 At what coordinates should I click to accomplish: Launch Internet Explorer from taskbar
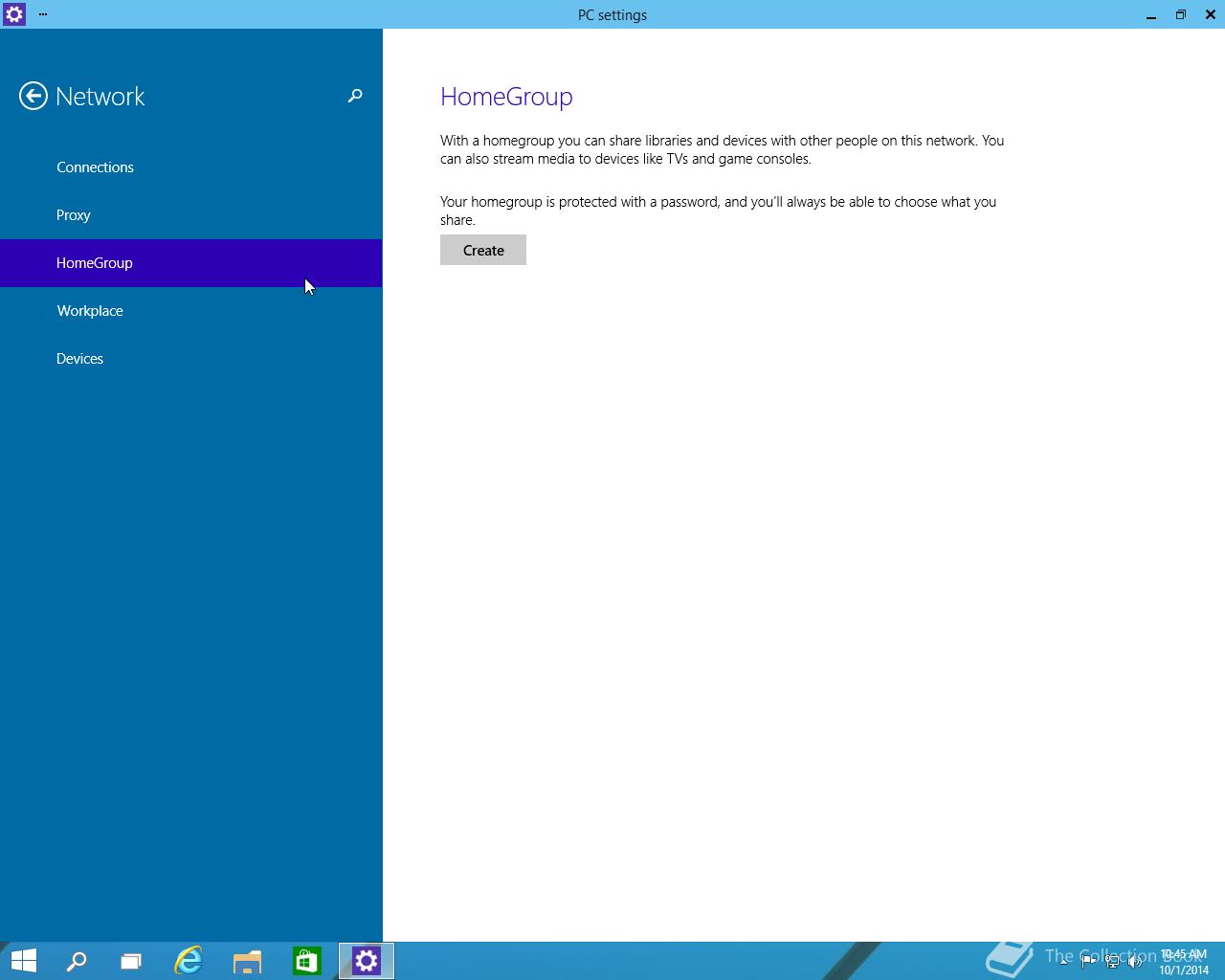click(189, 961)
